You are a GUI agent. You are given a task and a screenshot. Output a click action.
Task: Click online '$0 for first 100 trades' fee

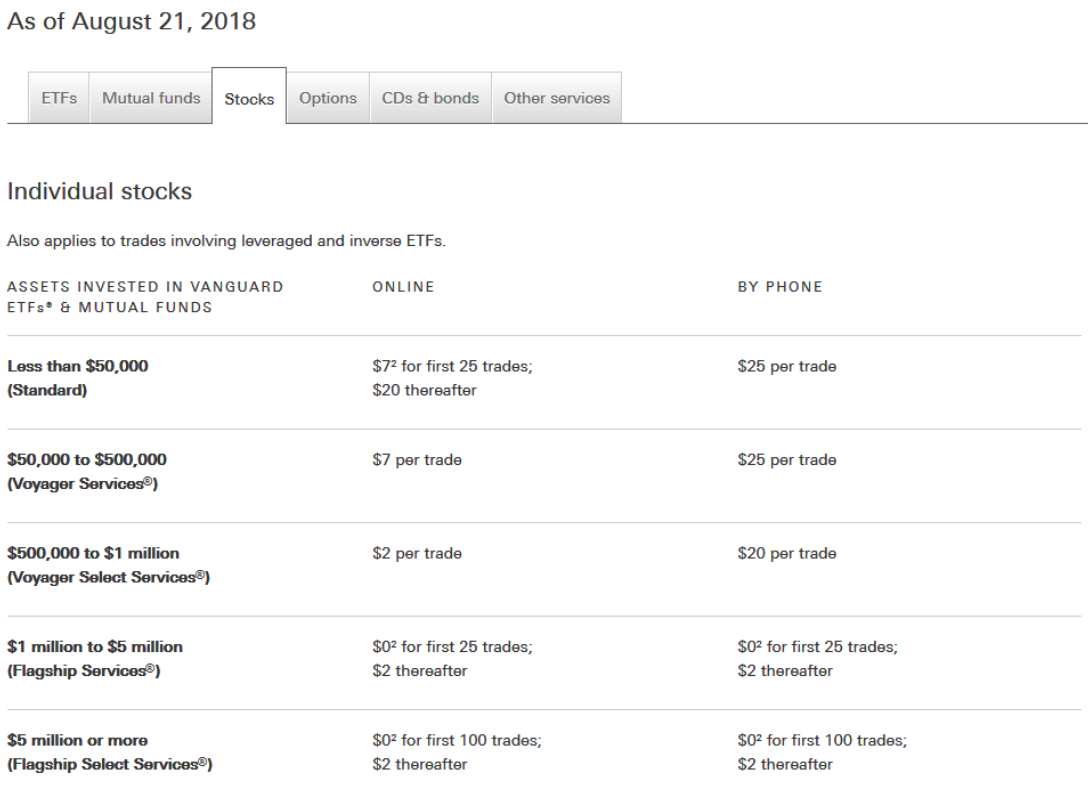click(x=457, y=740)
